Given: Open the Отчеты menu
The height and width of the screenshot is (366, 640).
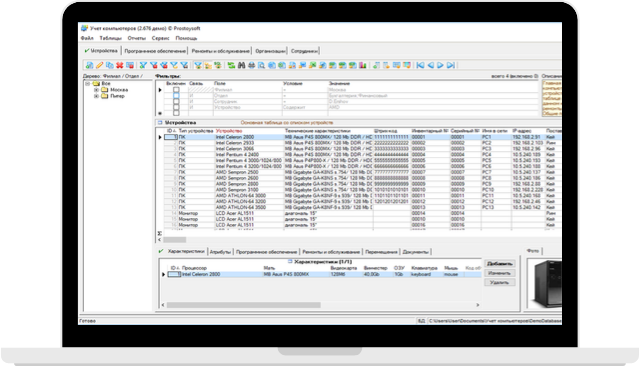Looking at the screenshot, I should point(136,38).
